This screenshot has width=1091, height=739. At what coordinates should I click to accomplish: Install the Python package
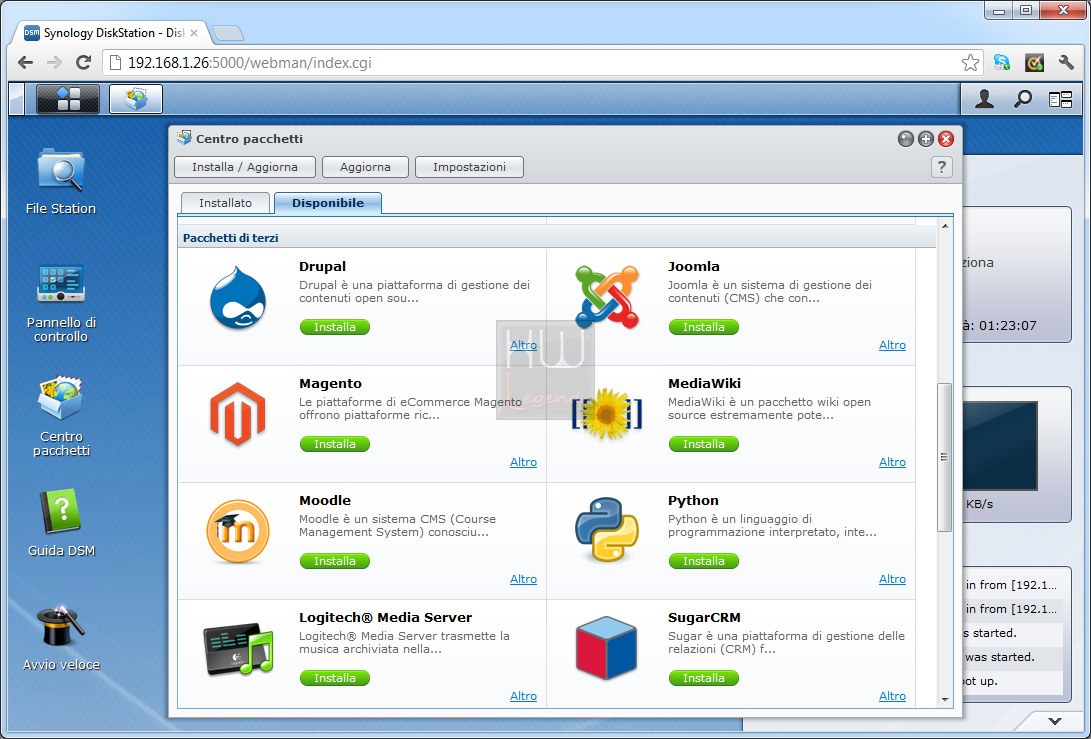coord(703,561)
